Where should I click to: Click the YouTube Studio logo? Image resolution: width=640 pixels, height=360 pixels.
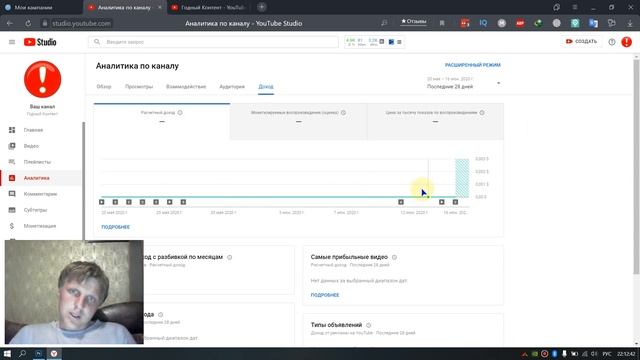pos(40,42)
